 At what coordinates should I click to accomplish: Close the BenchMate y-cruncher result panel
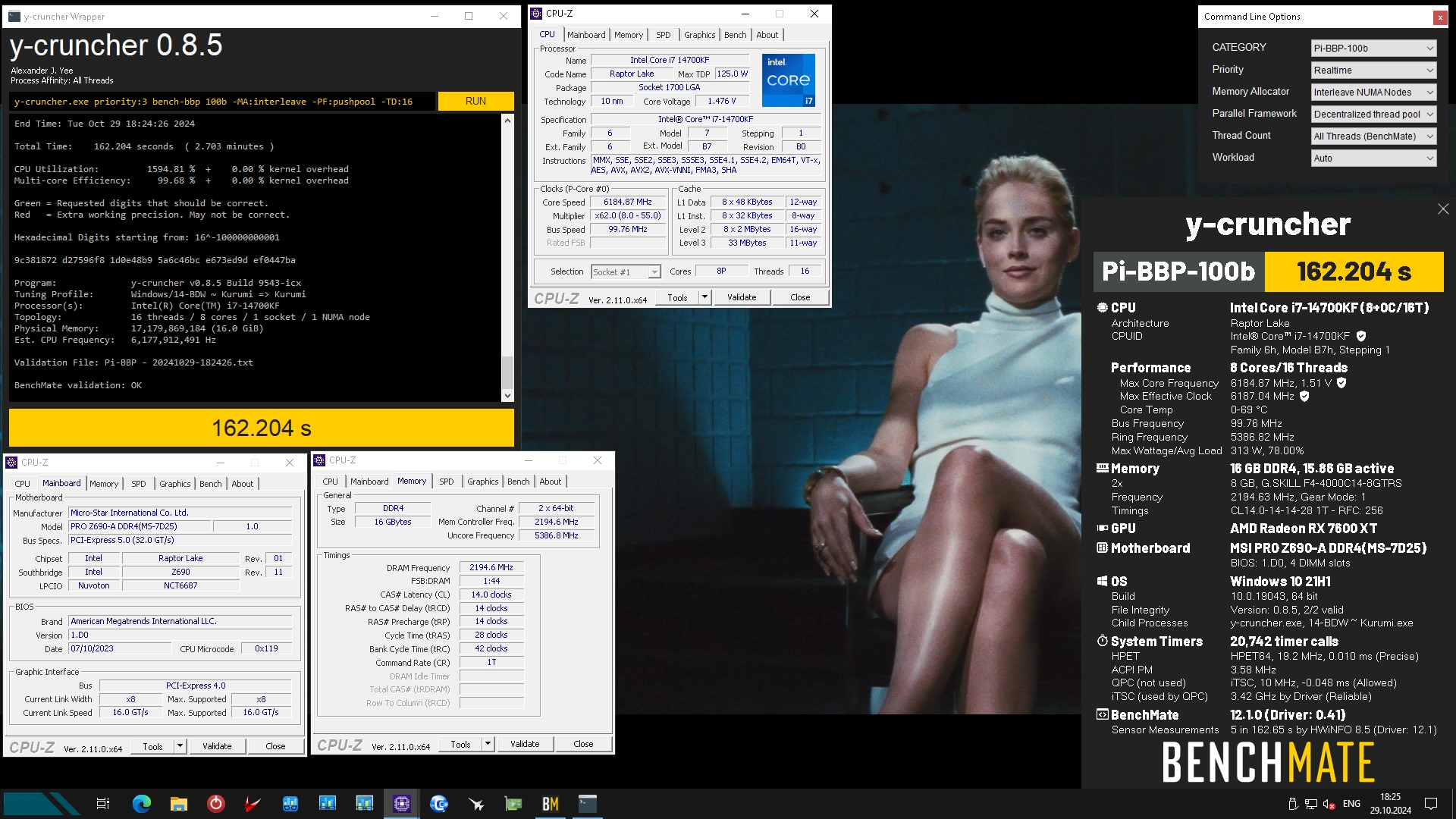(x=1442, y=209)
